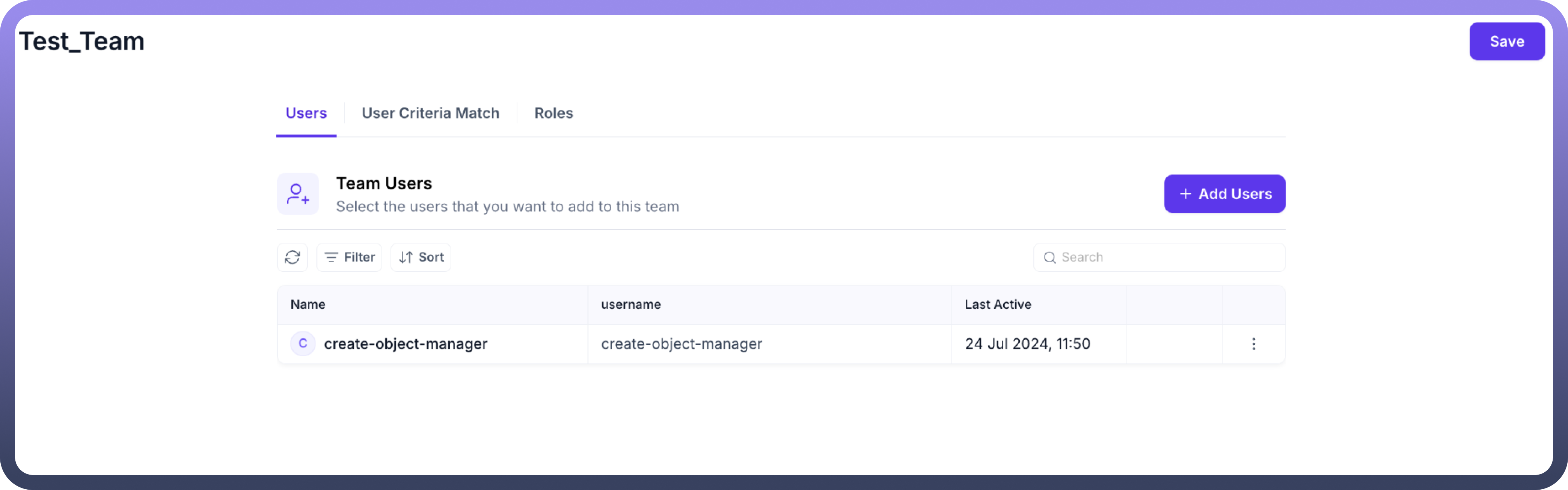The width and height of the screenshot is (1568, 490).
Task: Open the three-dot row actions menu
Action: [1253, 344]
